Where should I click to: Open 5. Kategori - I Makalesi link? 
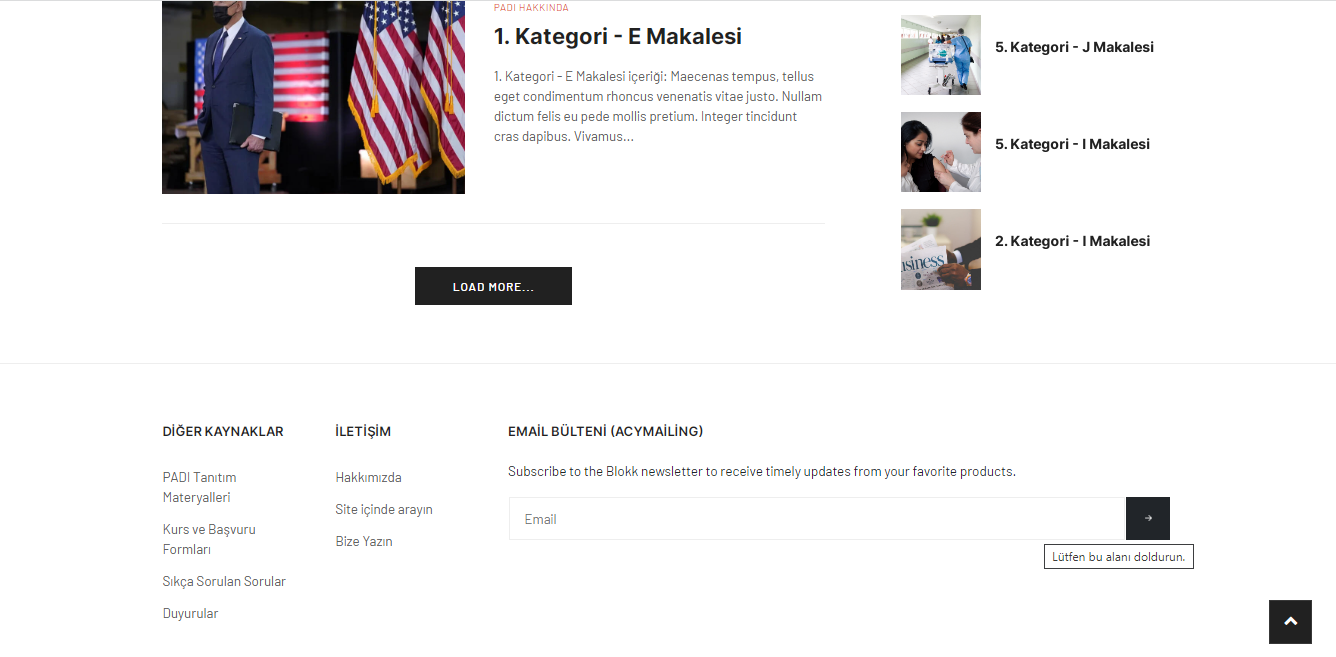pos(1072,144)
